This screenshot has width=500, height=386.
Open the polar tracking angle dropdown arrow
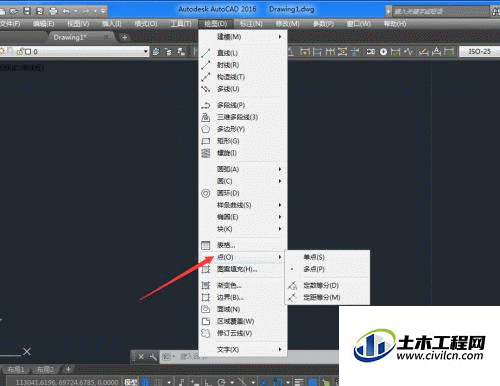coord(232,382)
